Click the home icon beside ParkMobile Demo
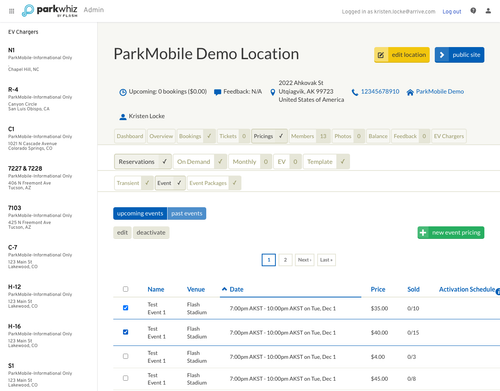The width and height of the screenshot is (500, 391). [410, 92]
